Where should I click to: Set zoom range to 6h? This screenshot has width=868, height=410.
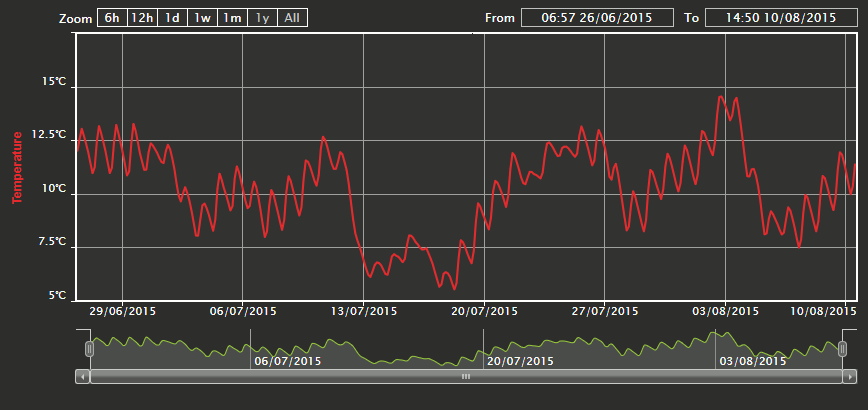click(111, 18)
